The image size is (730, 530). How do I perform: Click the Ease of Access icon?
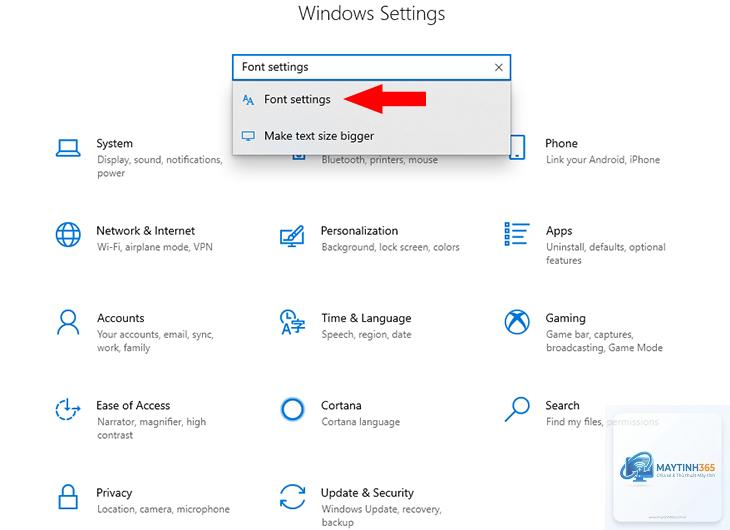coord(68,409)
